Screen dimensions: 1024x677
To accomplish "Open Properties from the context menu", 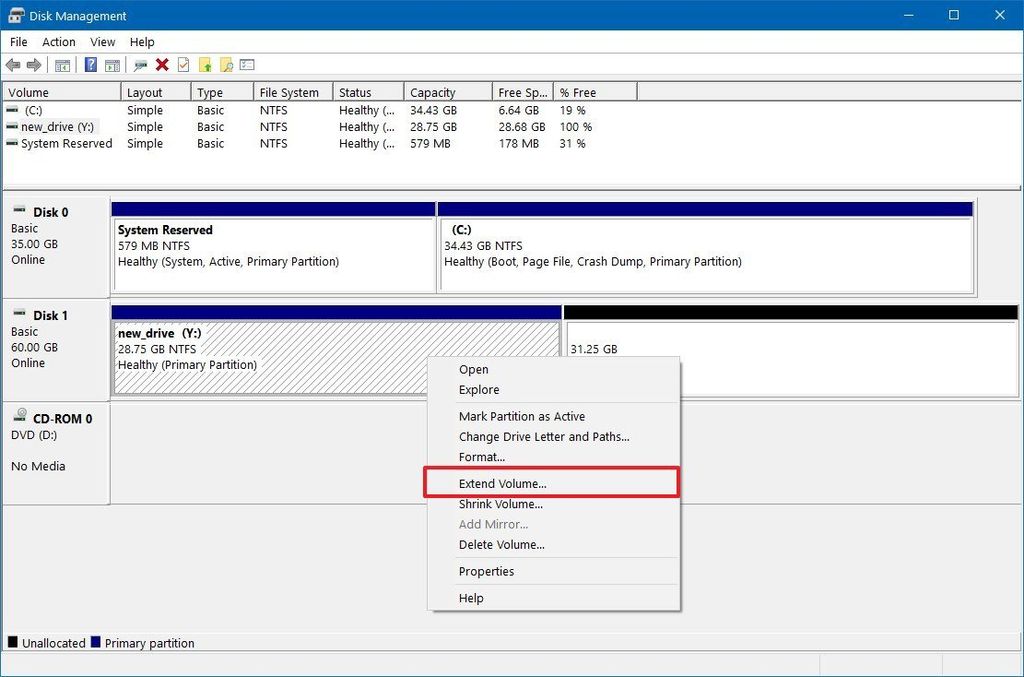I will [487, 571].
